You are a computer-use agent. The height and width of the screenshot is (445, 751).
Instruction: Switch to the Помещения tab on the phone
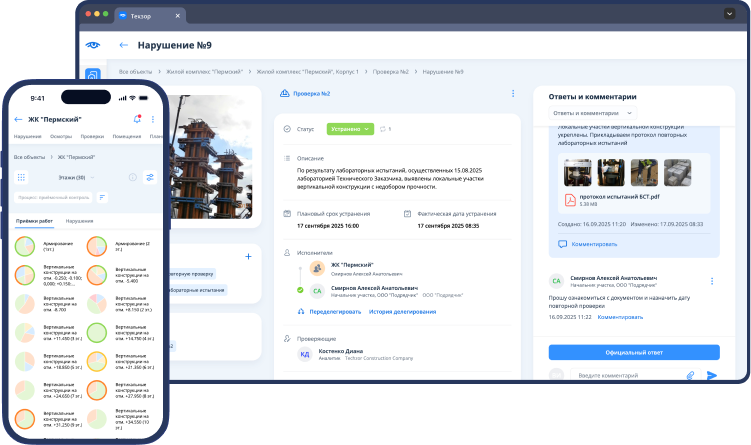click(x=127, y=137)
